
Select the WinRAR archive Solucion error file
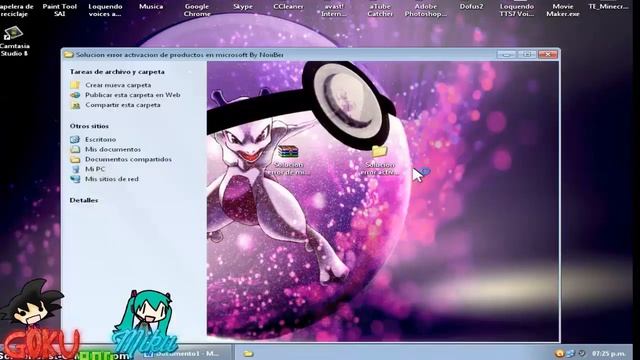click(289, 160)
